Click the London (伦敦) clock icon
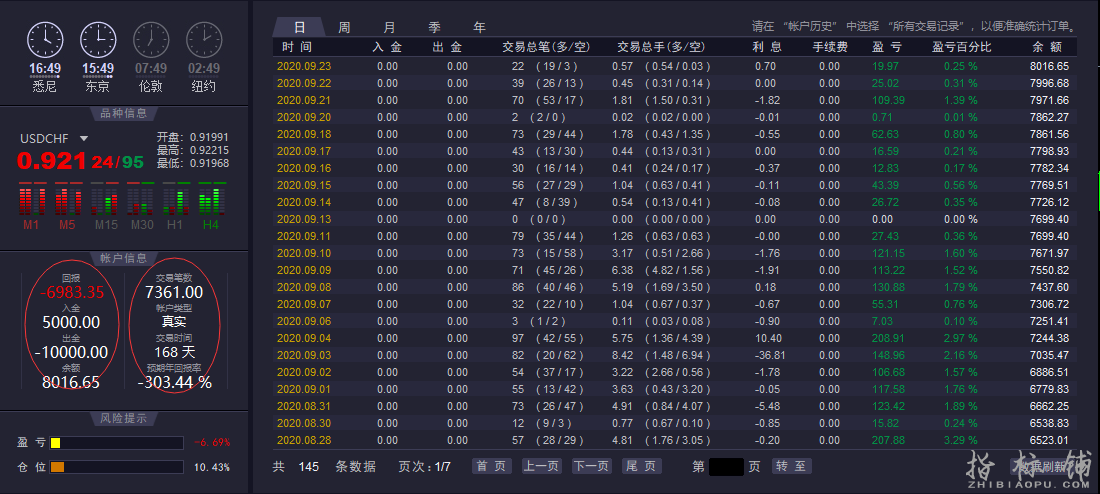 click(151, 39)
